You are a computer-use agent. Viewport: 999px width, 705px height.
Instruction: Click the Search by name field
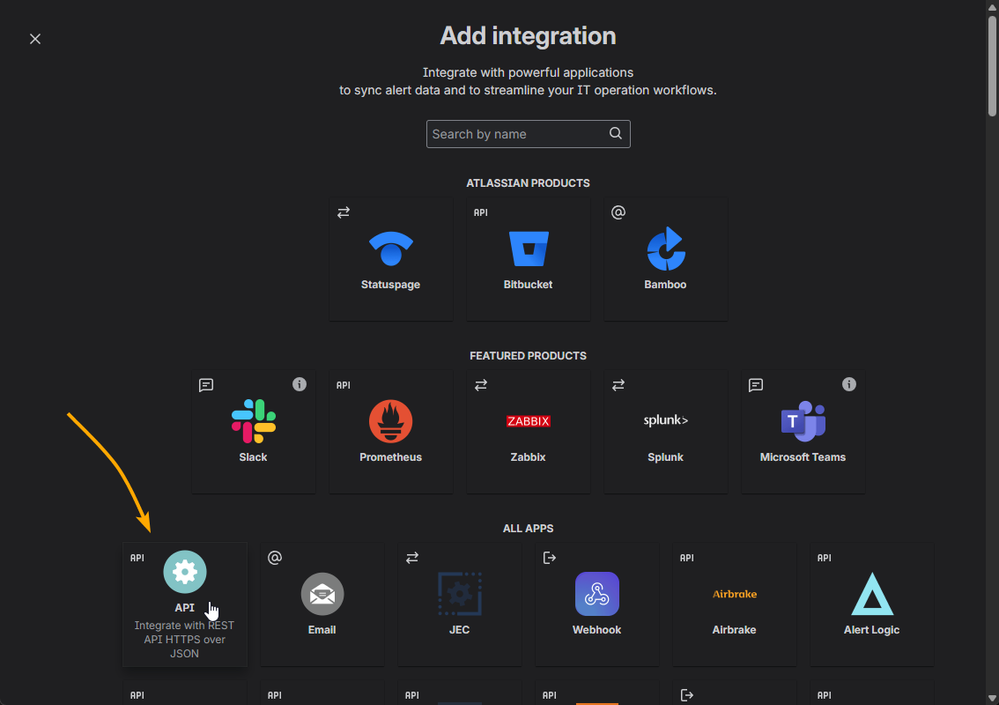click(x=528, y=134)
